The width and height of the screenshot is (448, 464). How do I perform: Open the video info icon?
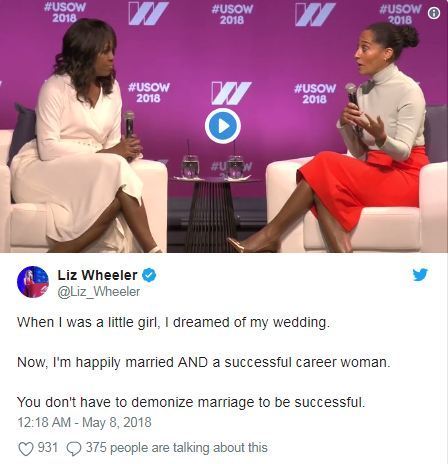tap(434, 13)
